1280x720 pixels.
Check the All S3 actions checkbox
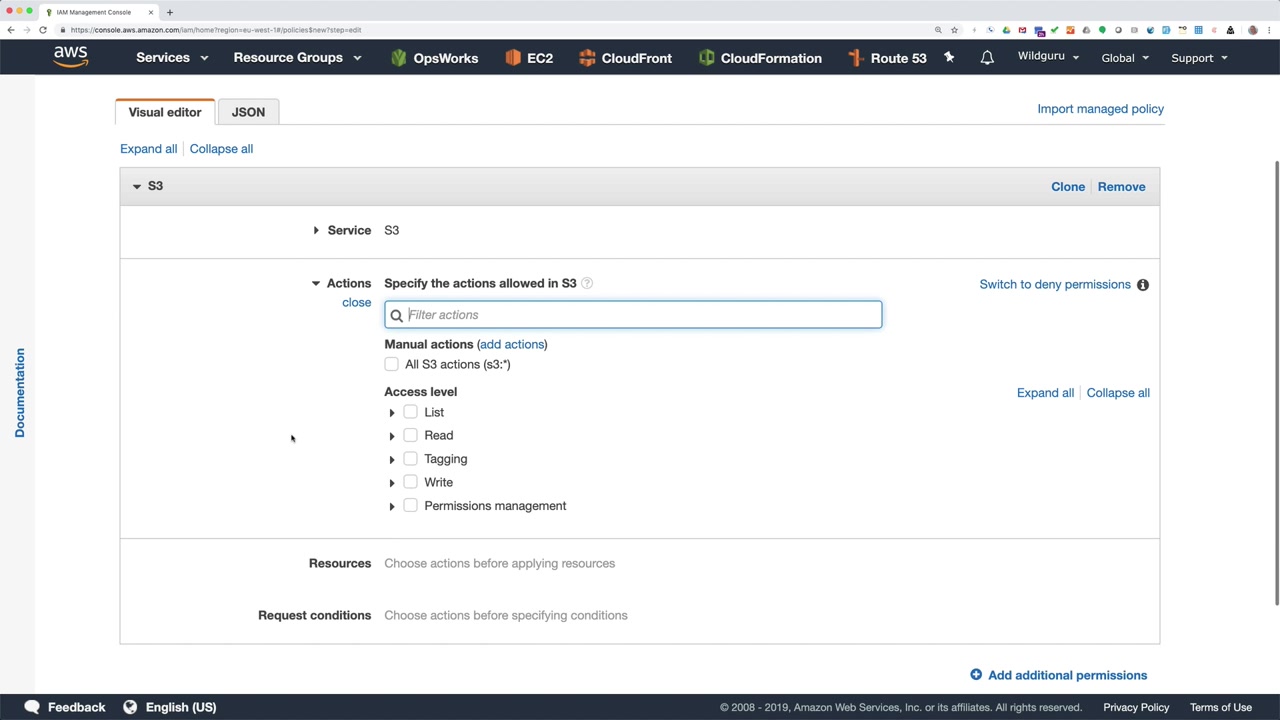pyautogui.click(x=392, y=364)
